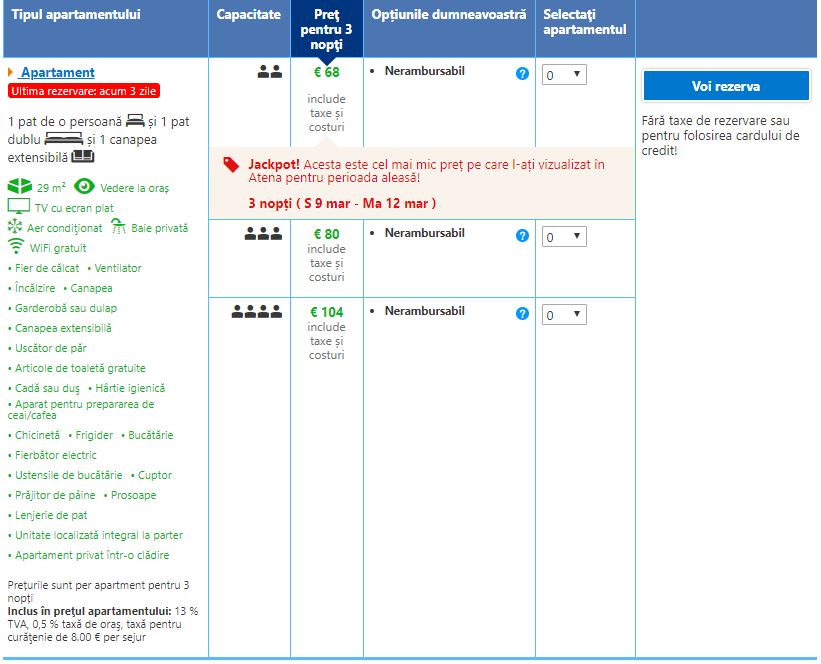Open quantity dropdown for the €104 apartment

pyautogui.click(x=564, y=315)
